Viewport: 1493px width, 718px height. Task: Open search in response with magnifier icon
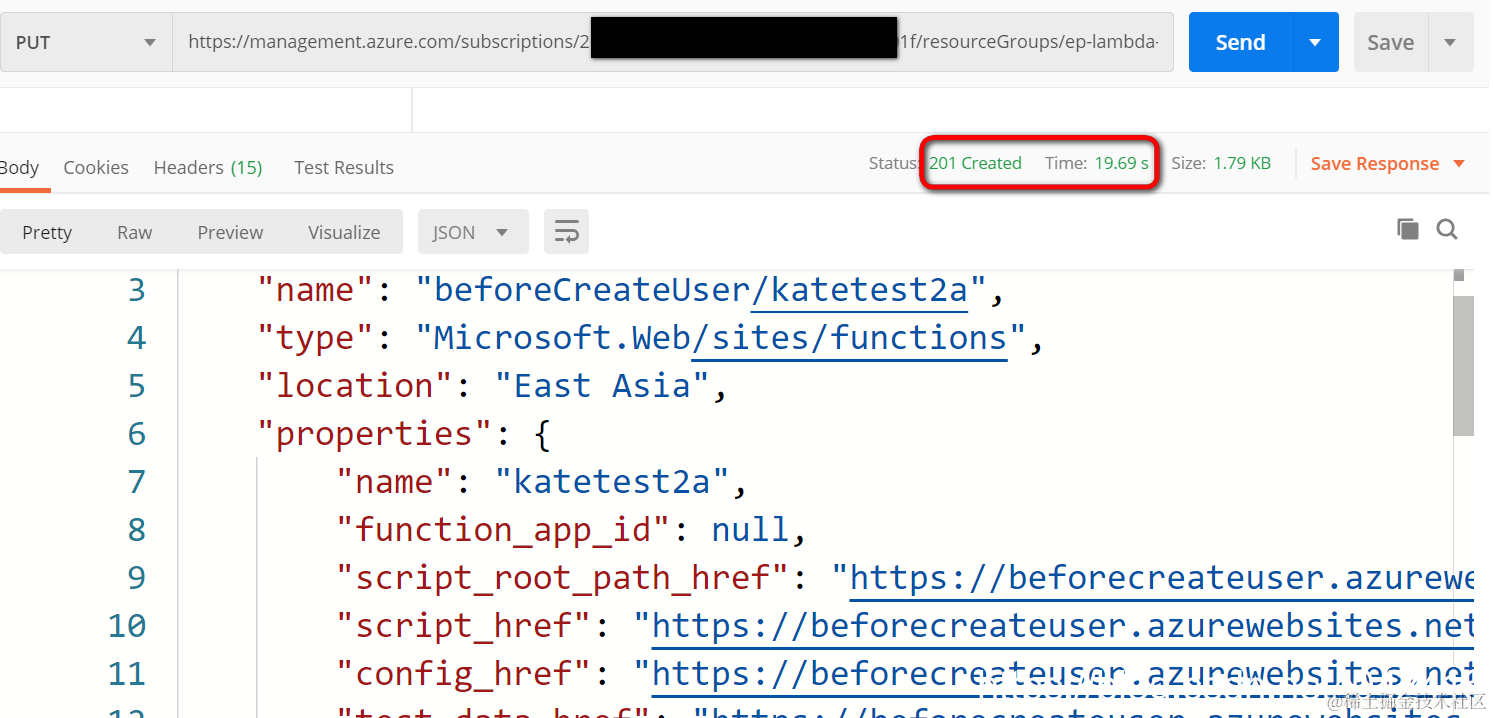point(1447,229)
